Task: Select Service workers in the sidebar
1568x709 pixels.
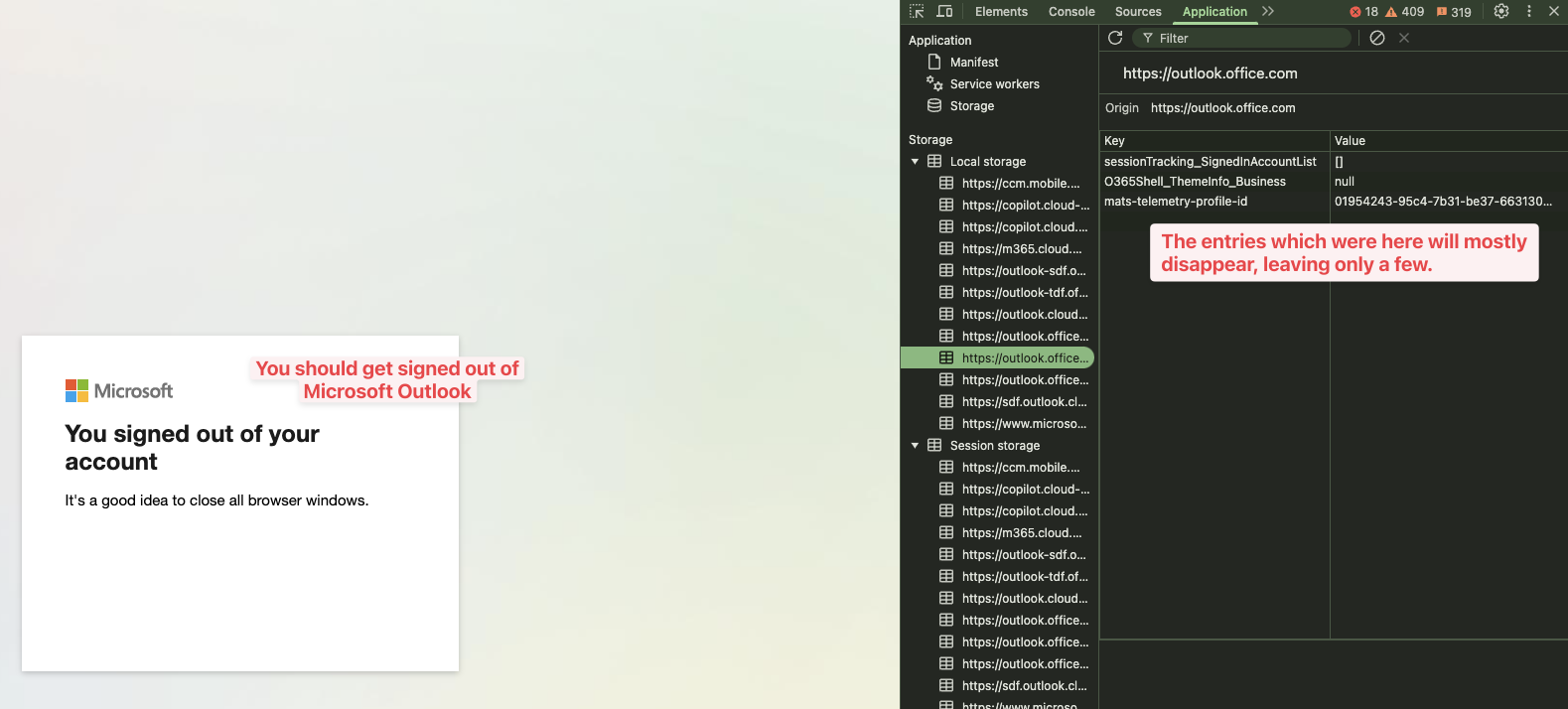Action: (x=994, y=84)
